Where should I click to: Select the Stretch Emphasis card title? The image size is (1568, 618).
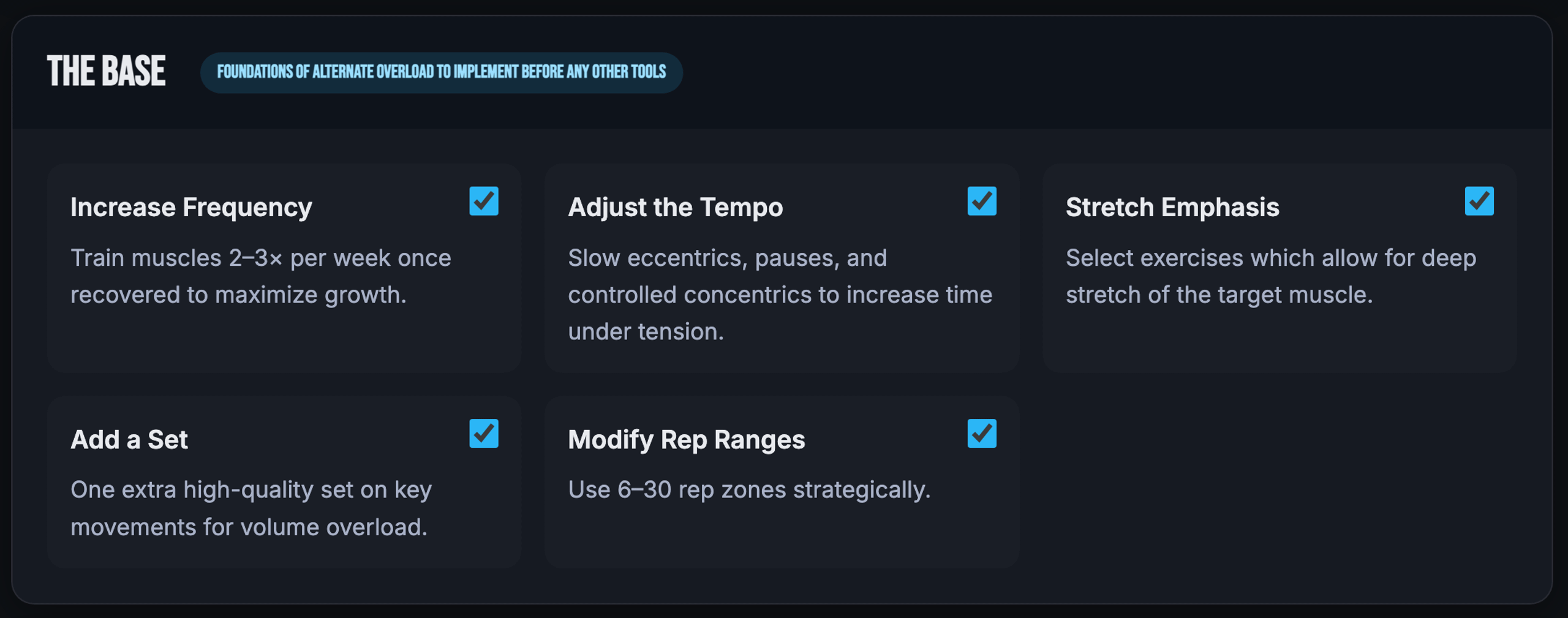point(1172,207)
